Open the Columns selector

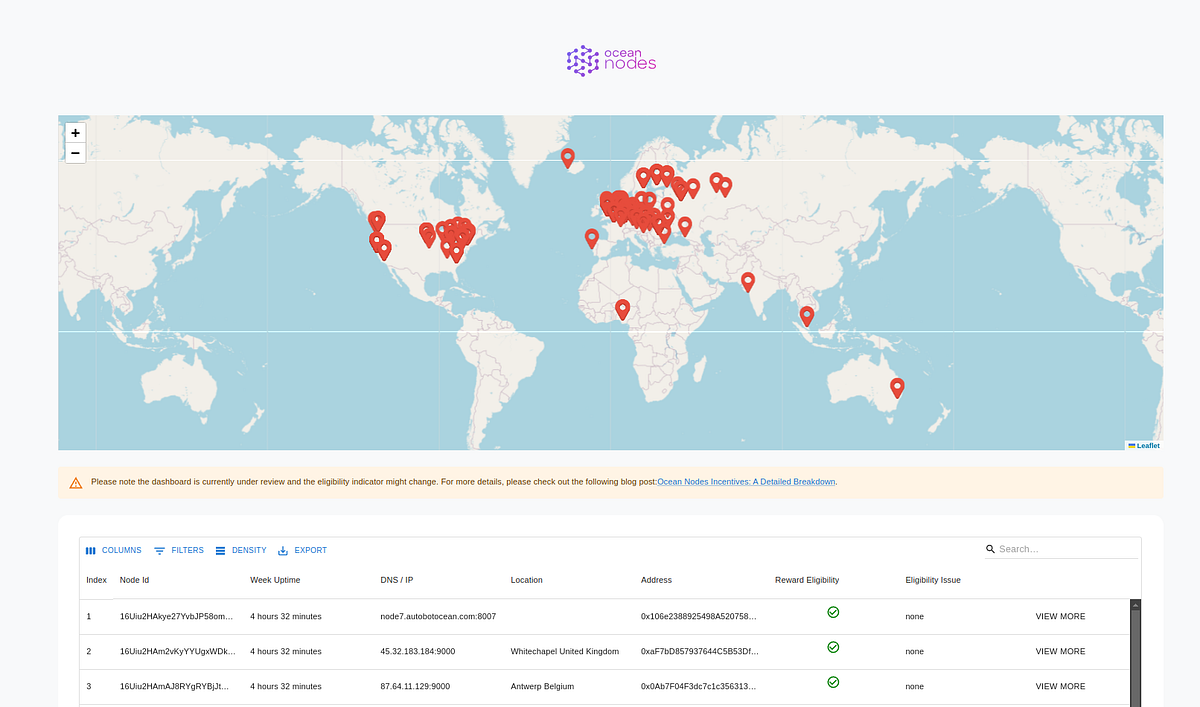pyautogui.click(x=113, y=550)
